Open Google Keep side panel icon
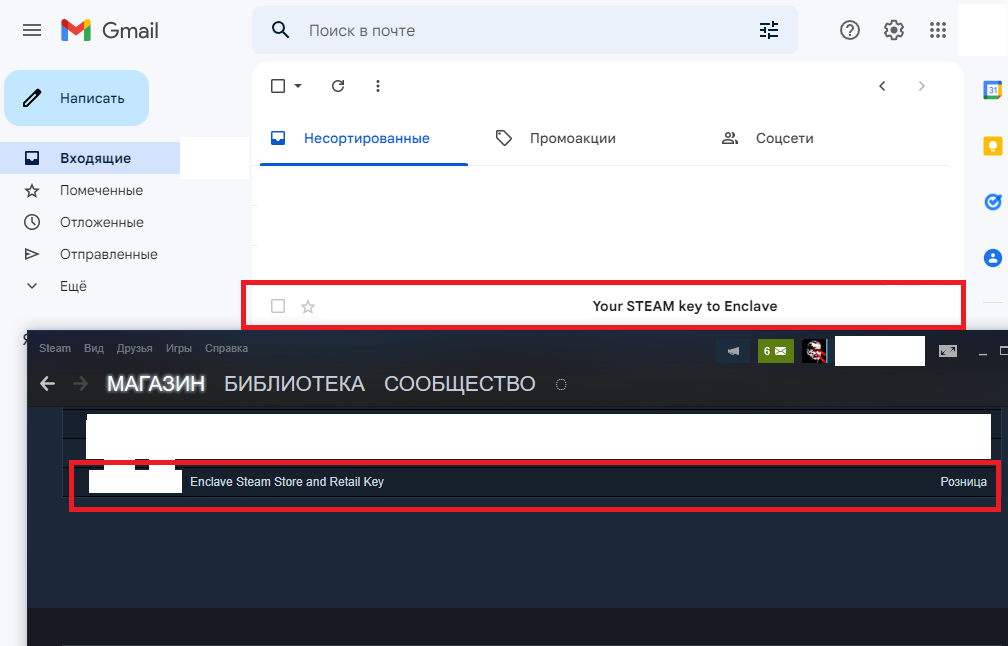Viewport: 1008px width, 646px height. click(993, 146)
